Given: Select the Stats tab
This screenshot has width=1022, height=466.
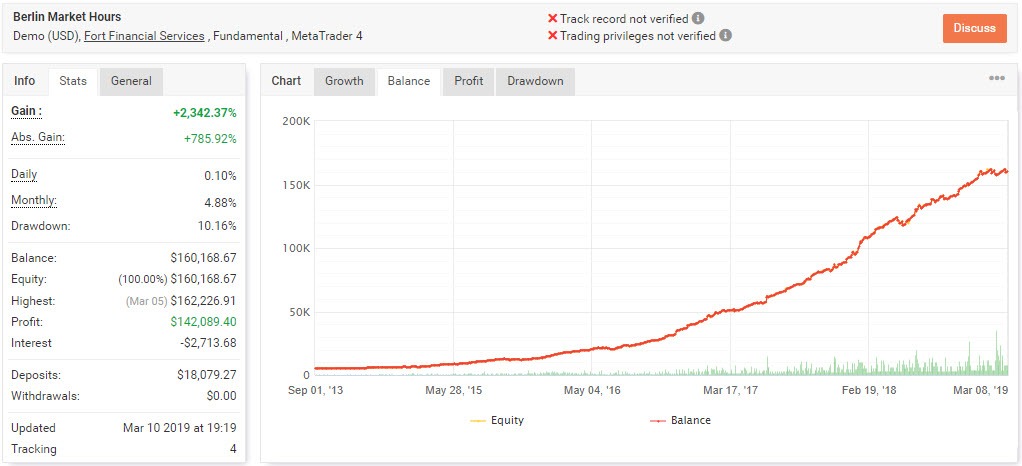Looking at the screenshot, I should coord(73,81).
